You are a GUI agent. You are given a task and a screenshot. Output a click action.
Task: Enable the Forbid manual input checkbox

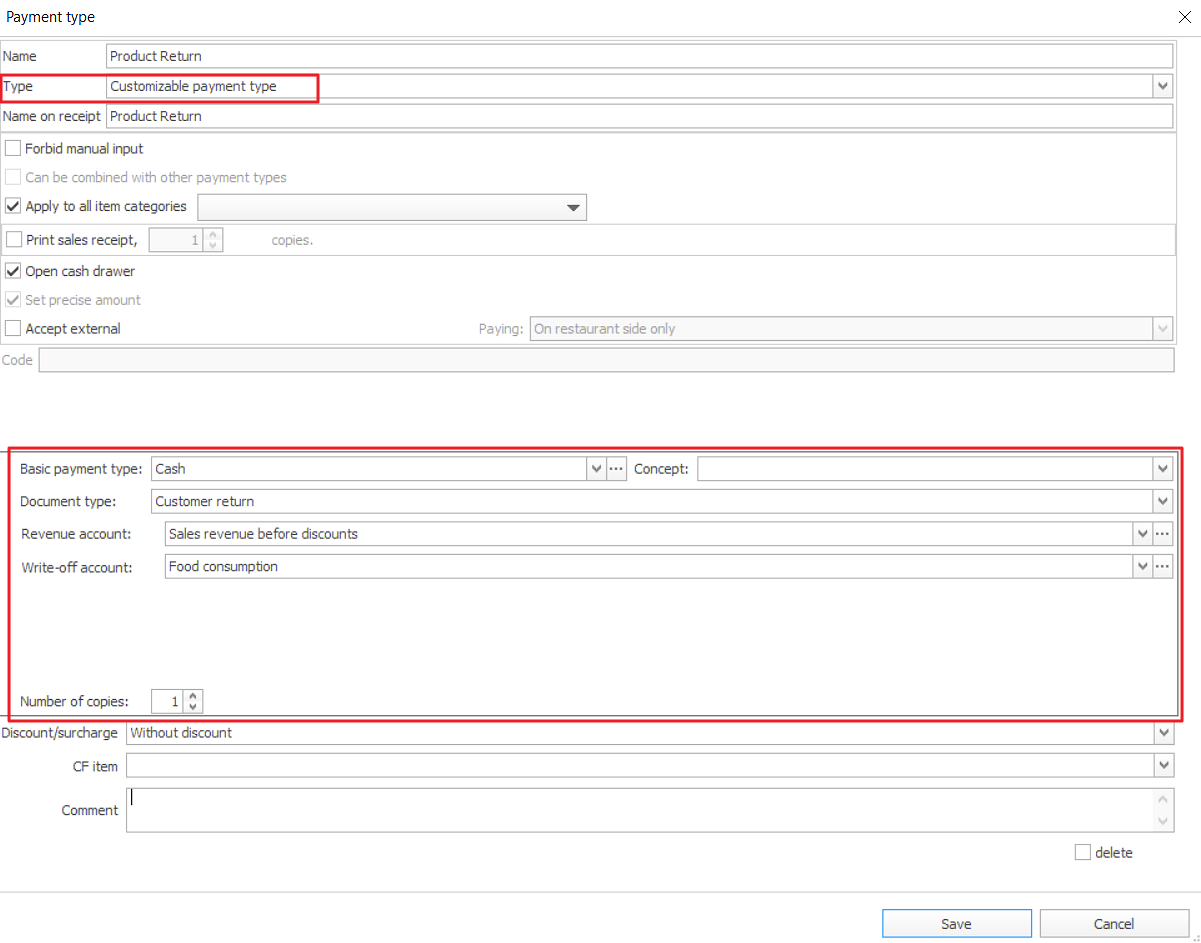click(x=14, y=149)
